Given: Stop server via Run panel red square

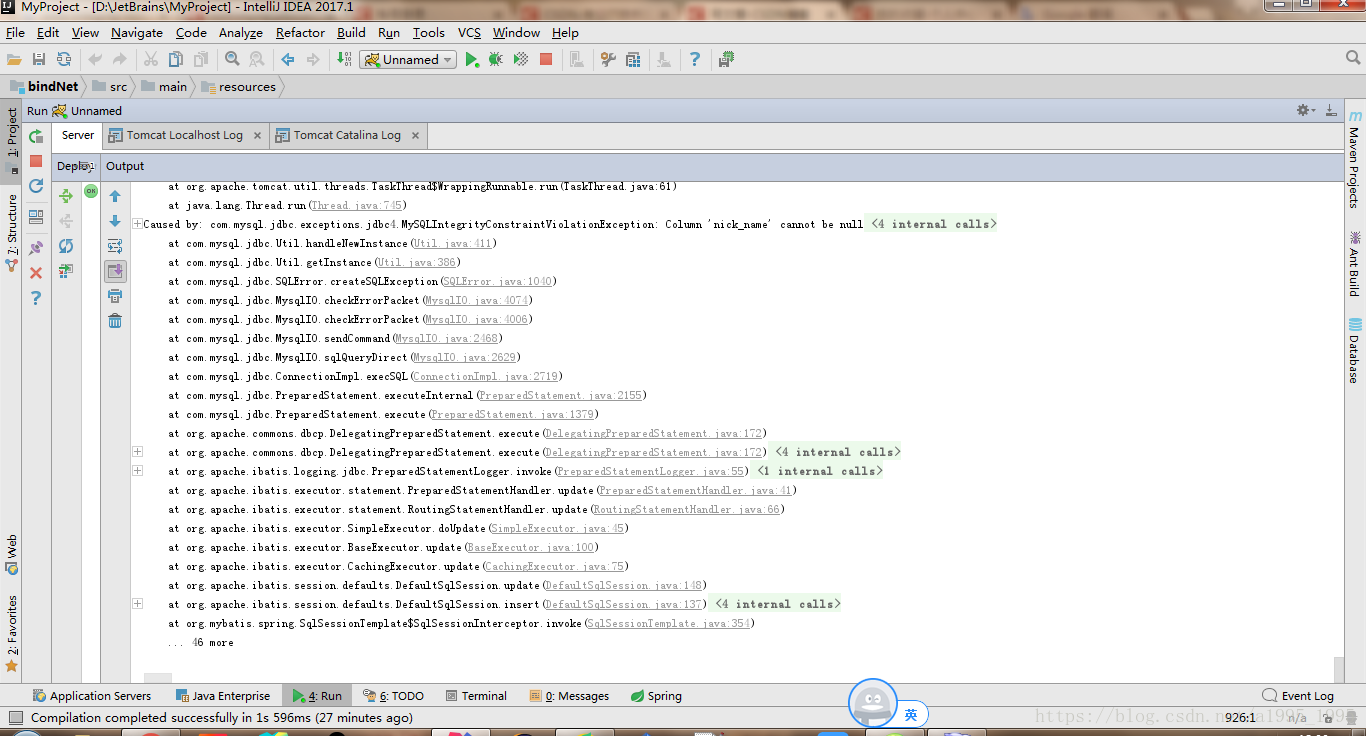Looking at the screenshot, I should coord(36,161).
